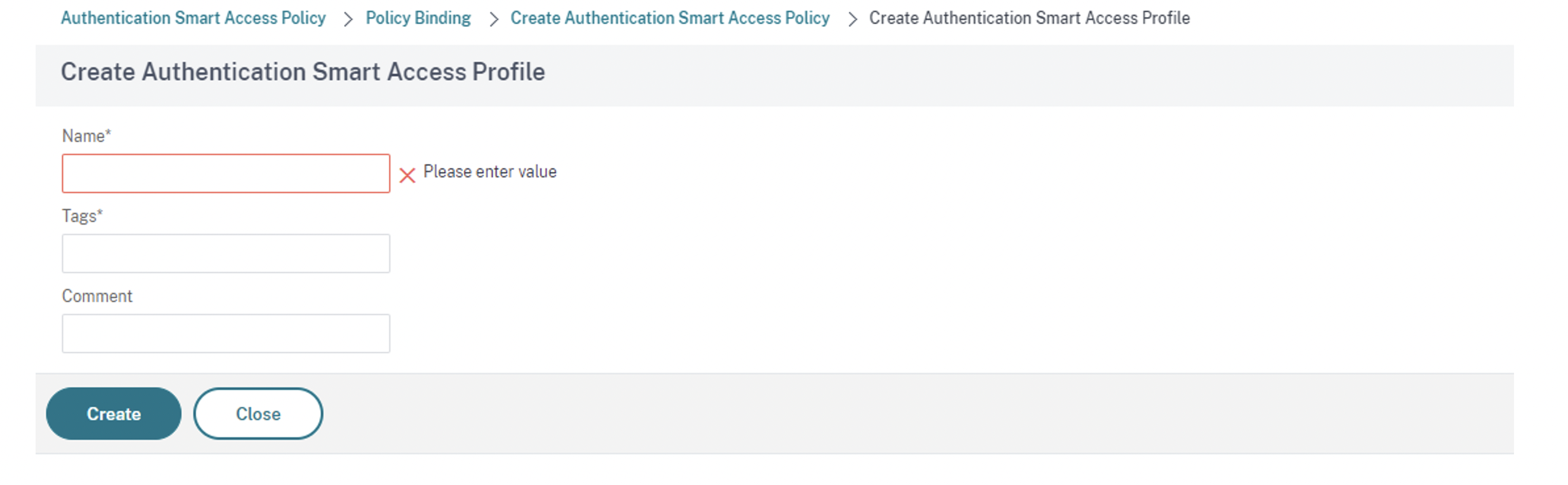Click the required asterisk beside Tags
The height and width of the screenshot is (485, 1568).
(100, 212)
